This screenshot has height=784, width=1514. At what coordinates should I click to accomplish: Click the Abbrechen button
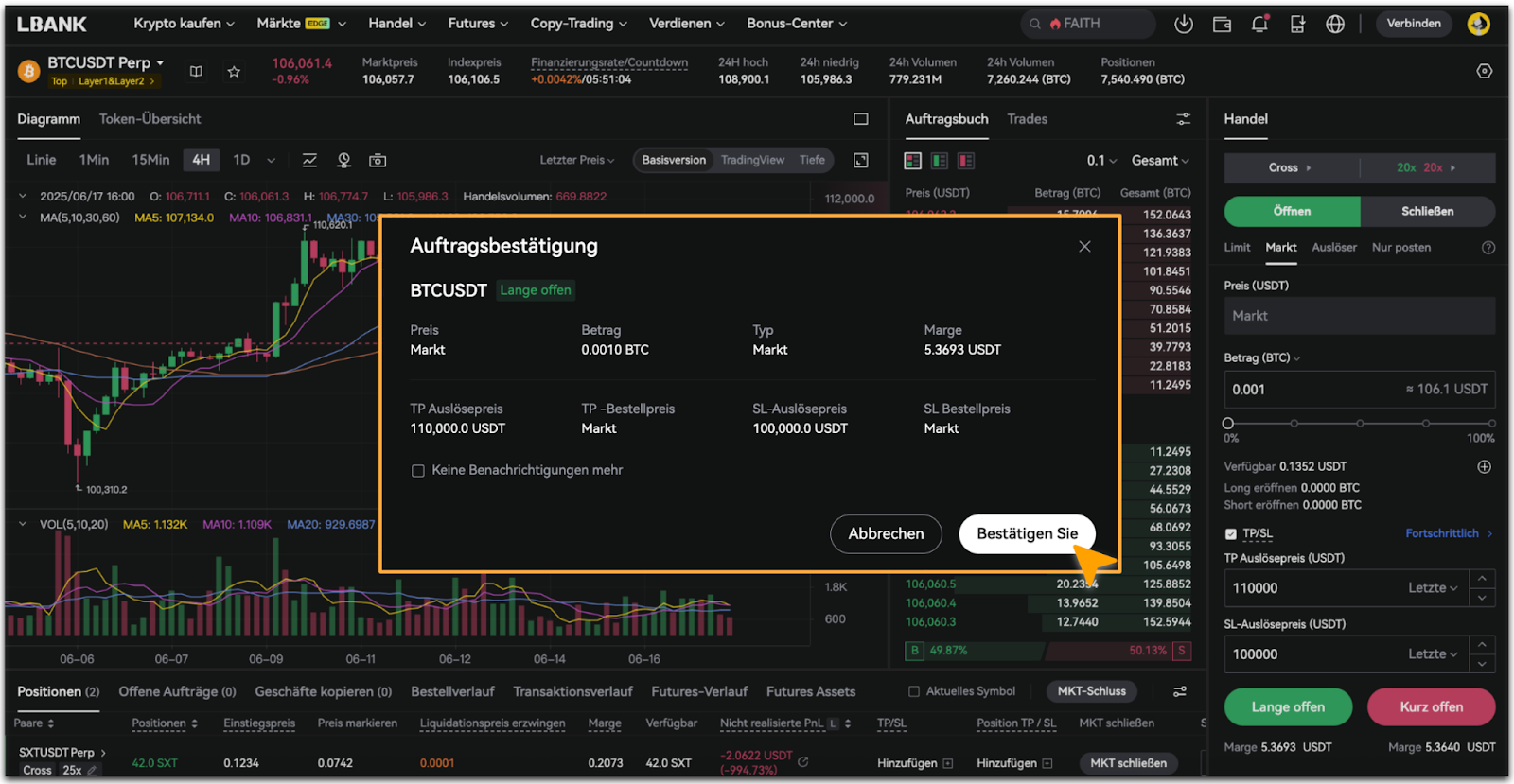(886, 533)
